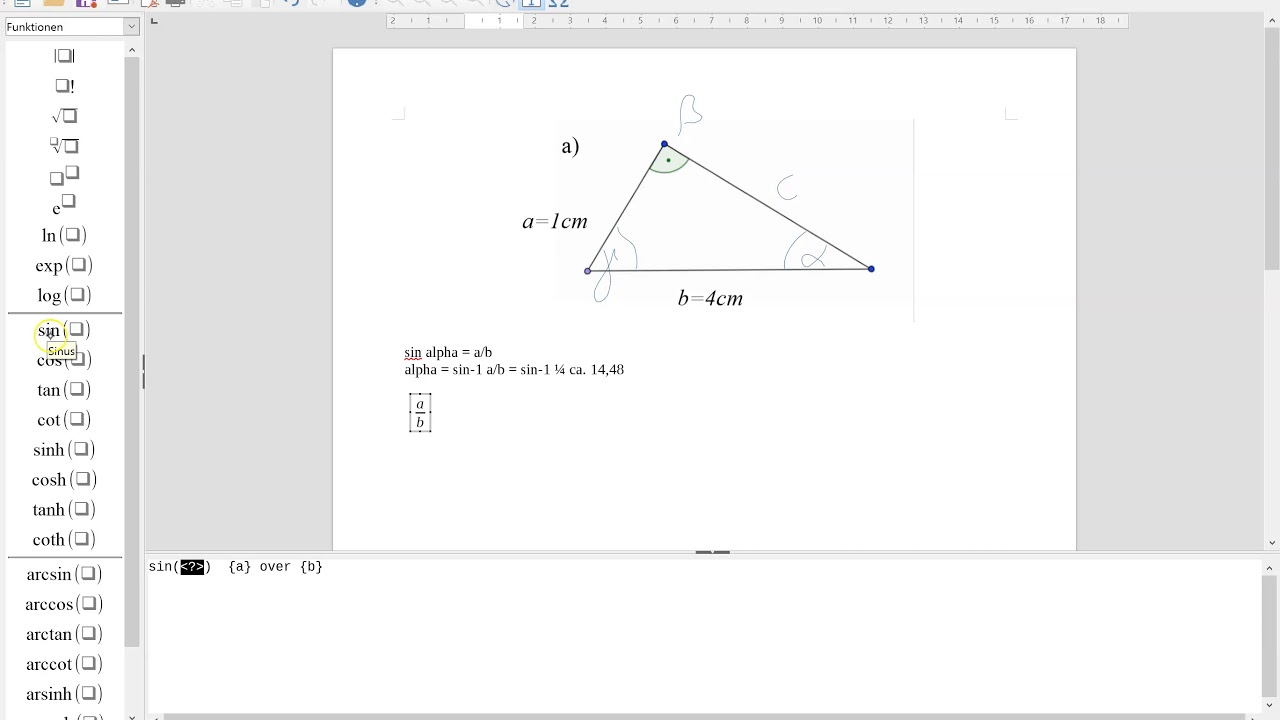Click the 'a=1cm' label in the diagram
Image resolution: width=1280 pixels, height=720 pixels.
click(555, 222)
